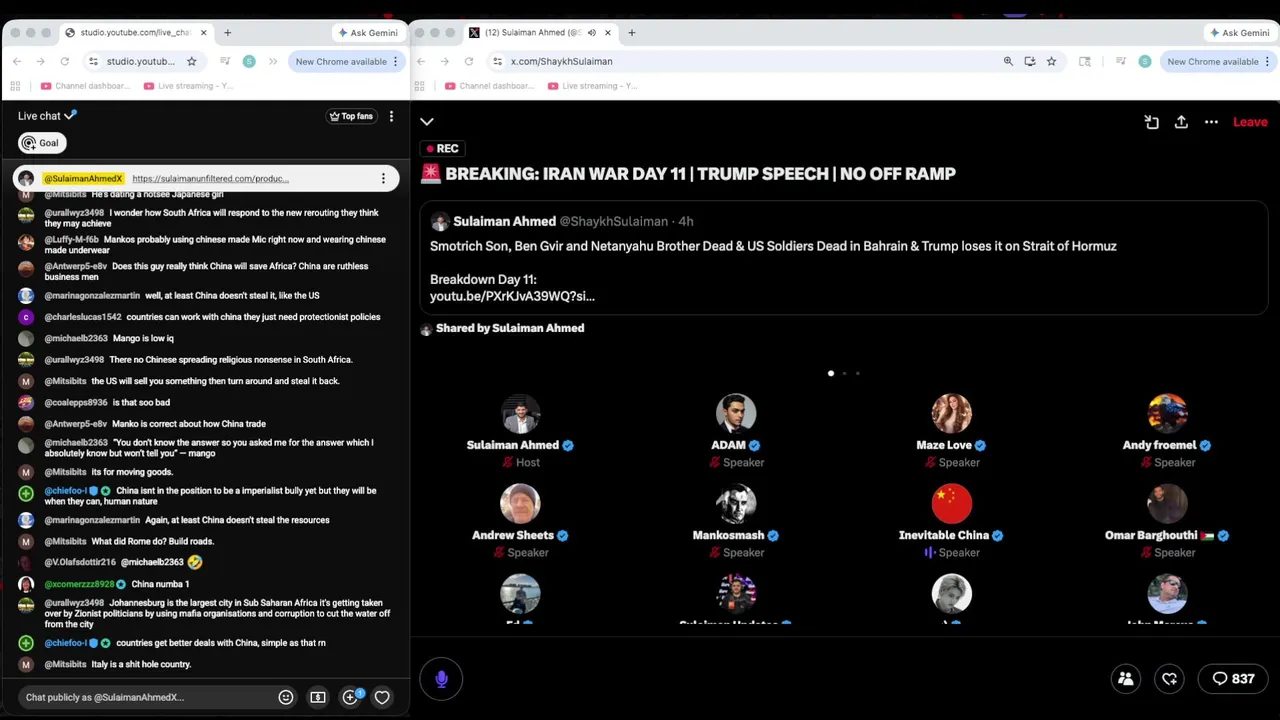
Task: Bookmark the x.com page with the star icon
Action: pyautogui.click(x=1051, y=62)
